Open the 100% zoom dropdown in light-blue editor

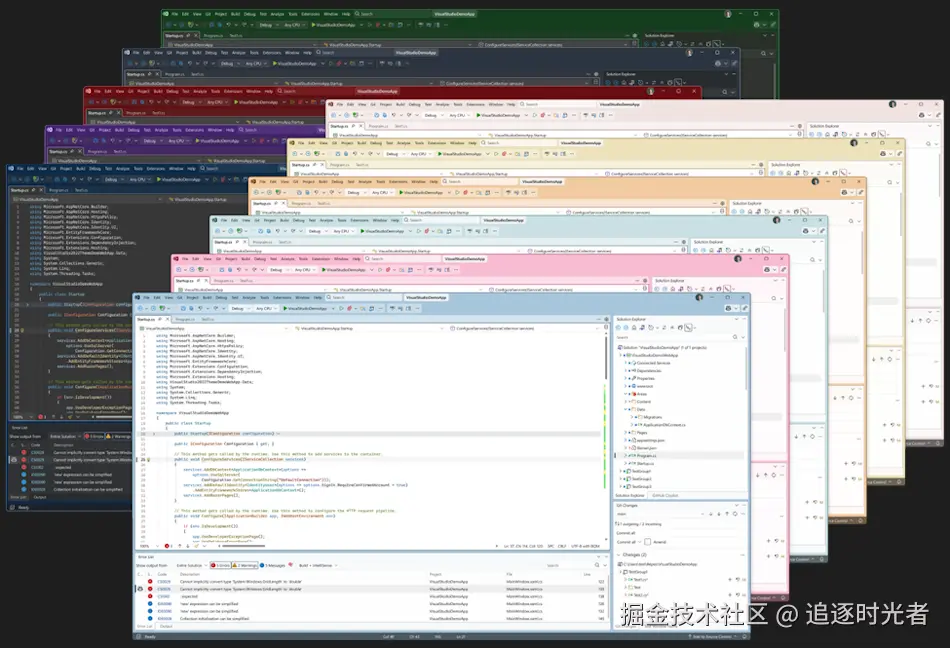(x=150, y=546)
